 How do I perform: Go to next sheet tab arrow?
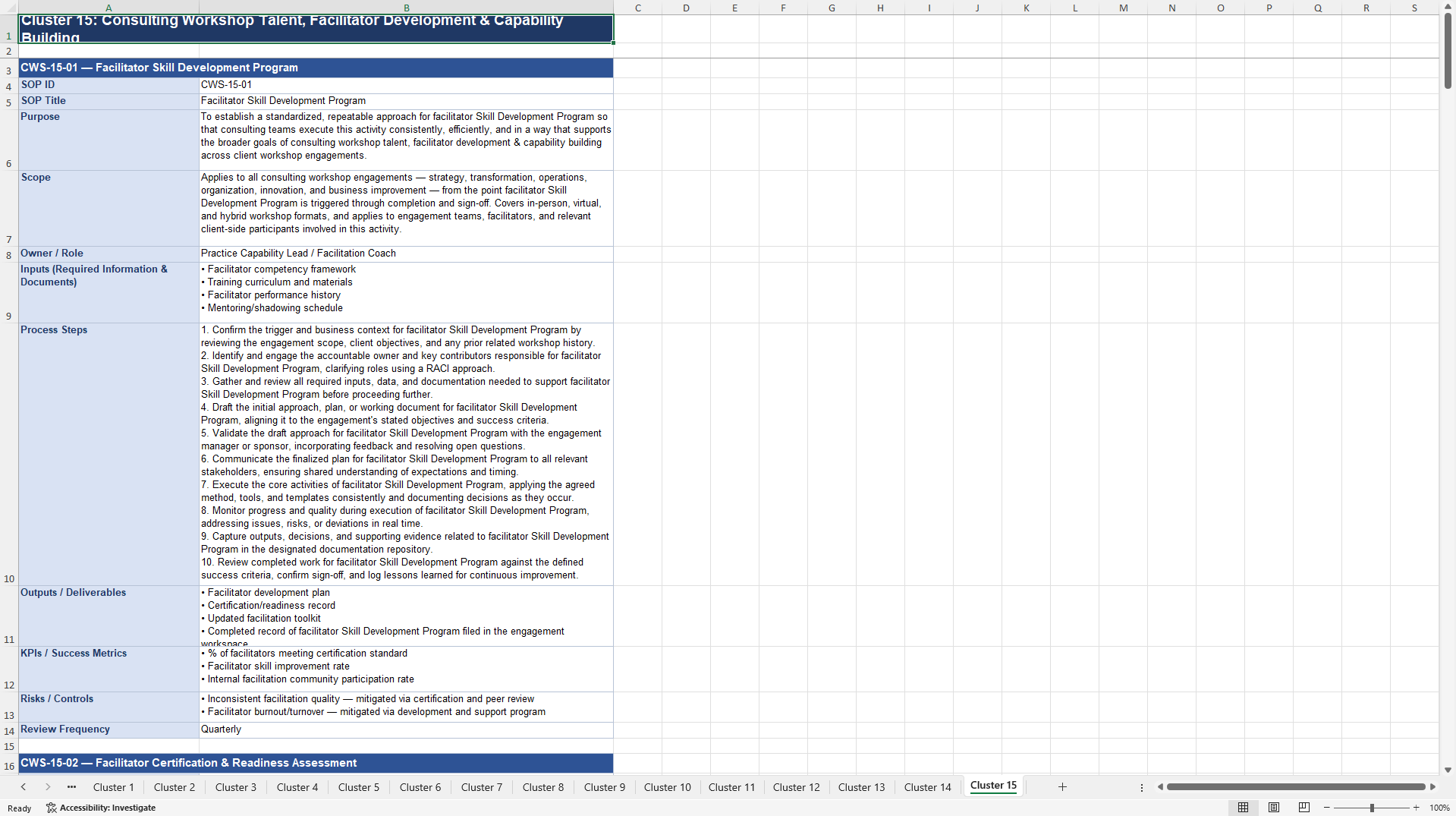click(x=48, y=787)
